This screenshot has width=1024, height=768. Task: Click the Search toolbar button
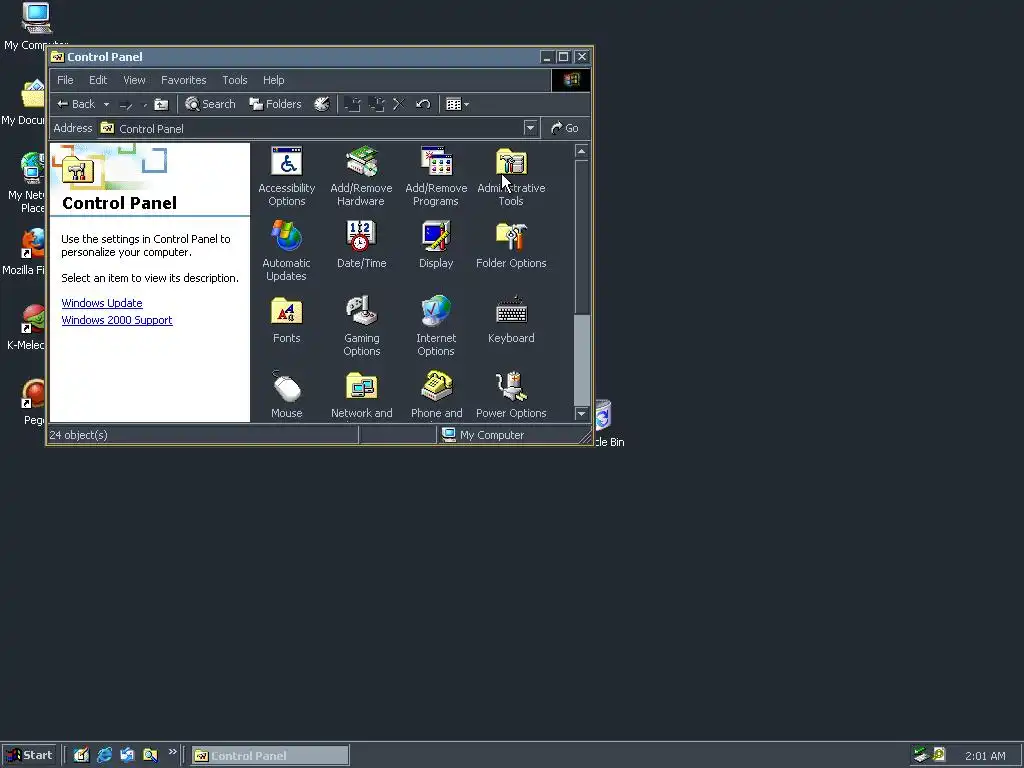click(x=210, y=104)
